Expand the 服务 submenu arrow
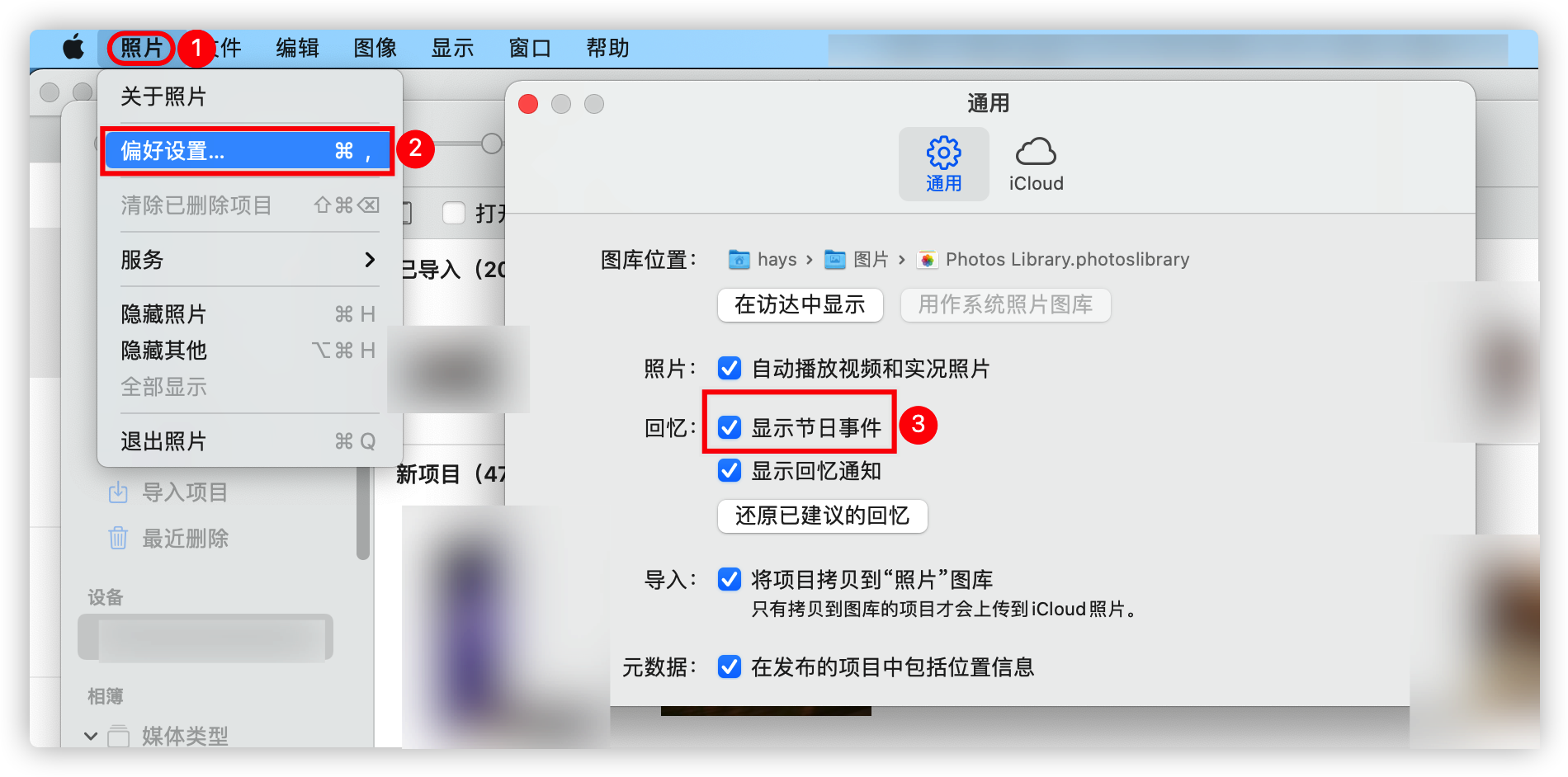 click(370, 260)
